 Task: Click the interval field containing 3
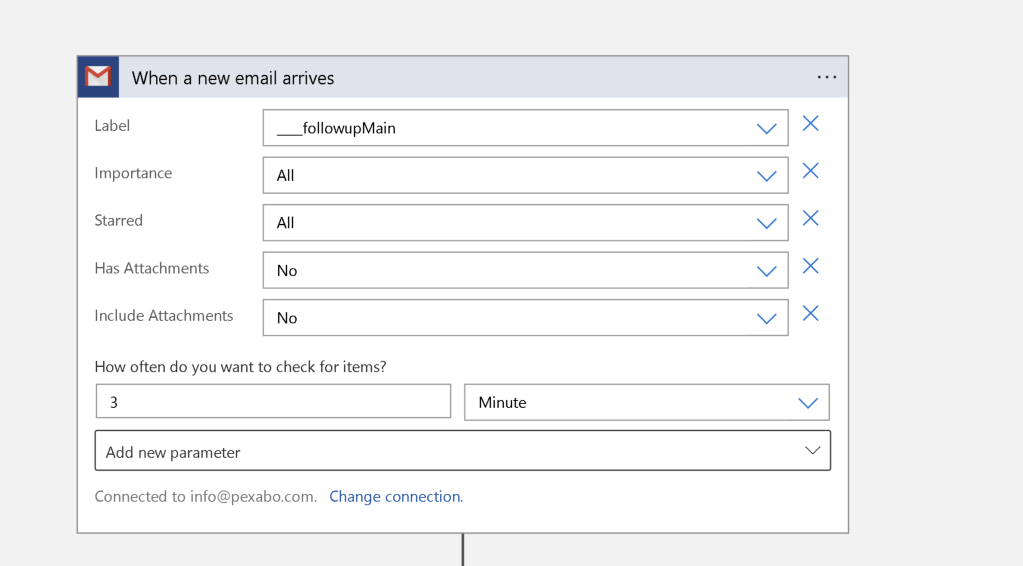[273, 401]
